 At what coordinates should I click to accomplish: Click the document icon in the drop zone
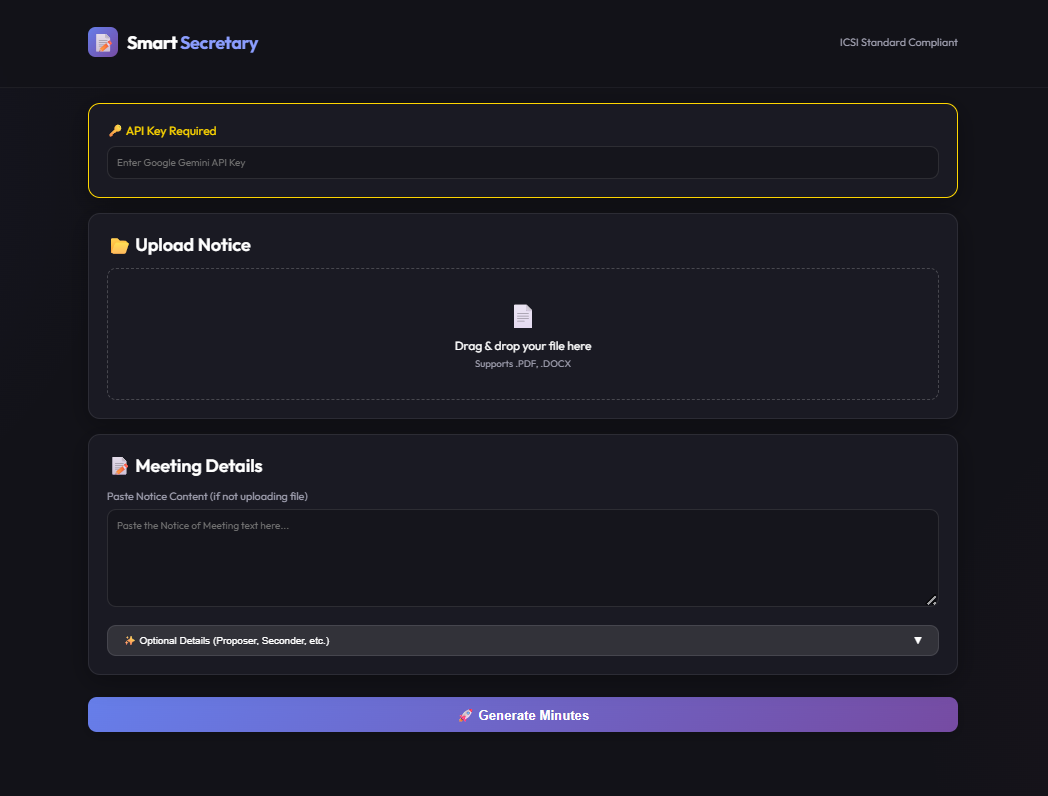pyautogui.click(x=523, y=316)
